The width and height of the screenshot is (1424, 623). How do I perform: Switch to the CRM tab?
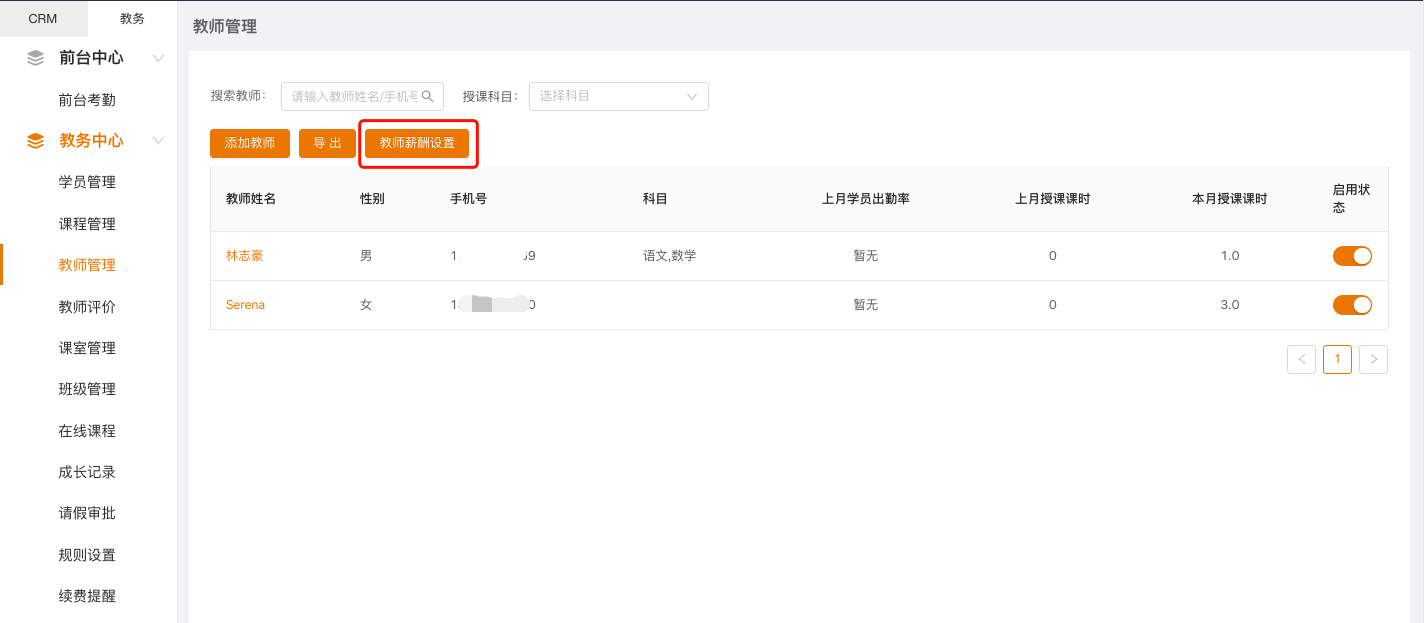click(x=43, y=19)
